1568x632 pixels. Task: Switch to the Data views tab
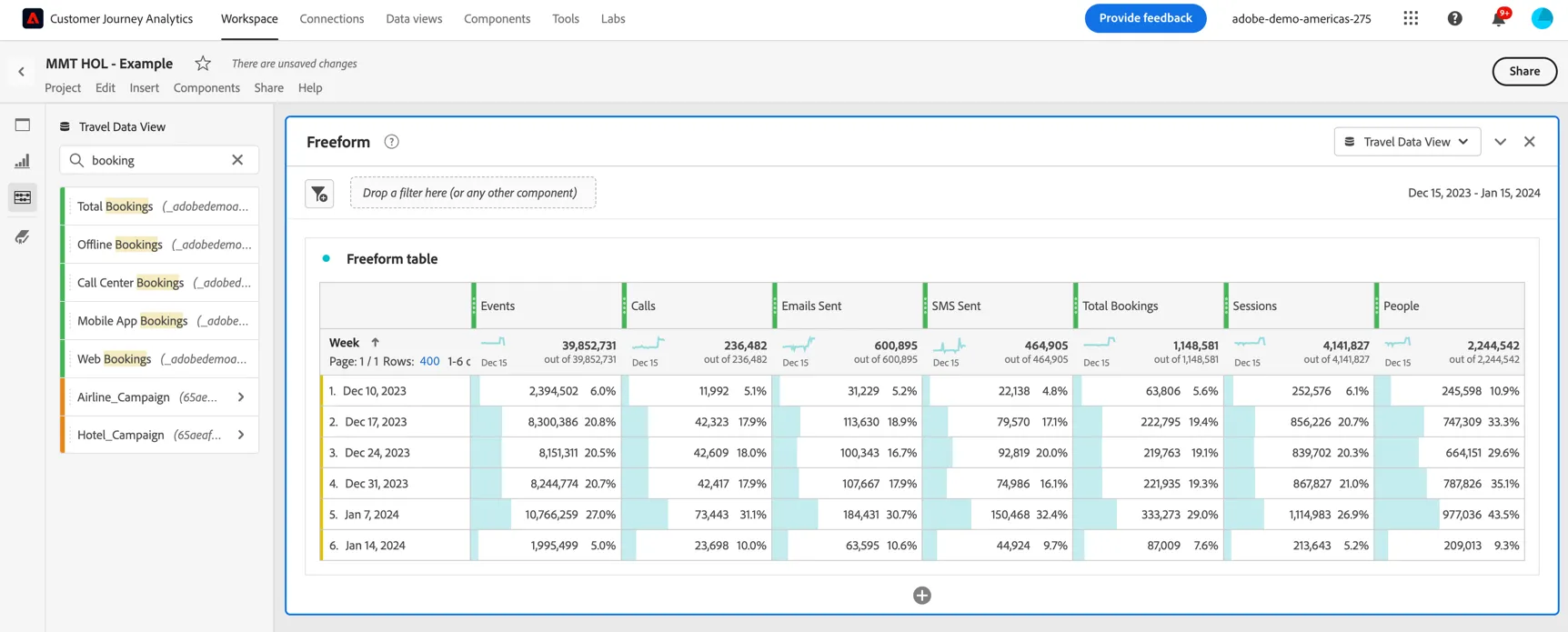point(414,18)
